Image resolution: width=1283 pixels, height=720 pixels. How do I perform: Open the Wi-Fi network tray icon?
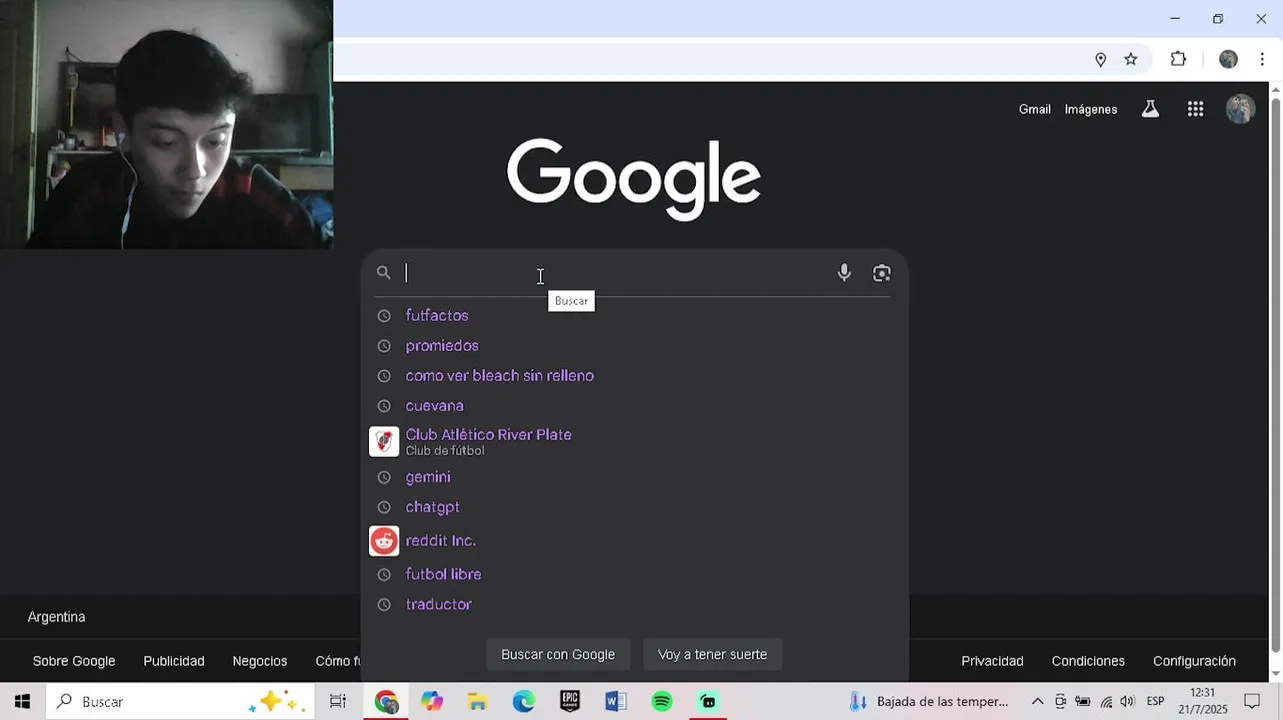click(x=1106, y=702)
